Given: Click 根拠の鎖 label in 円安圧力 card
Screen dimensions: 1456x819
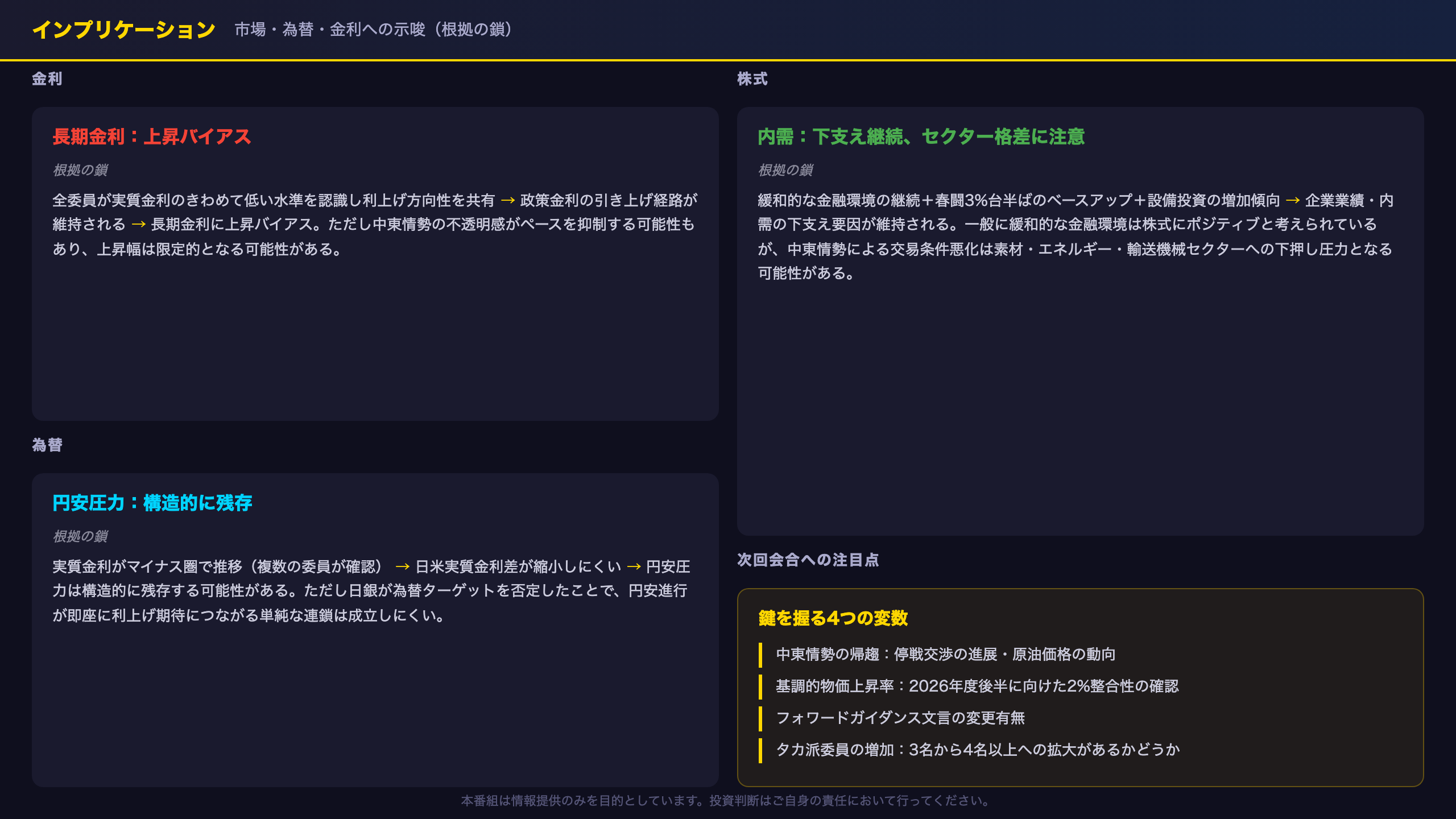Looking at the screenshot, I should (80, 536).
